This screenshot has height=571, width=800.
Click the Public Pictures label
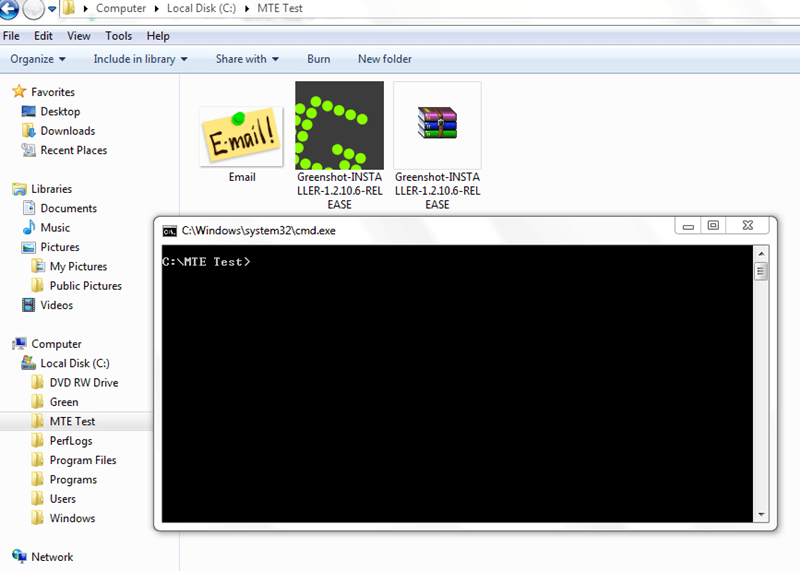[x=86, y=286]
